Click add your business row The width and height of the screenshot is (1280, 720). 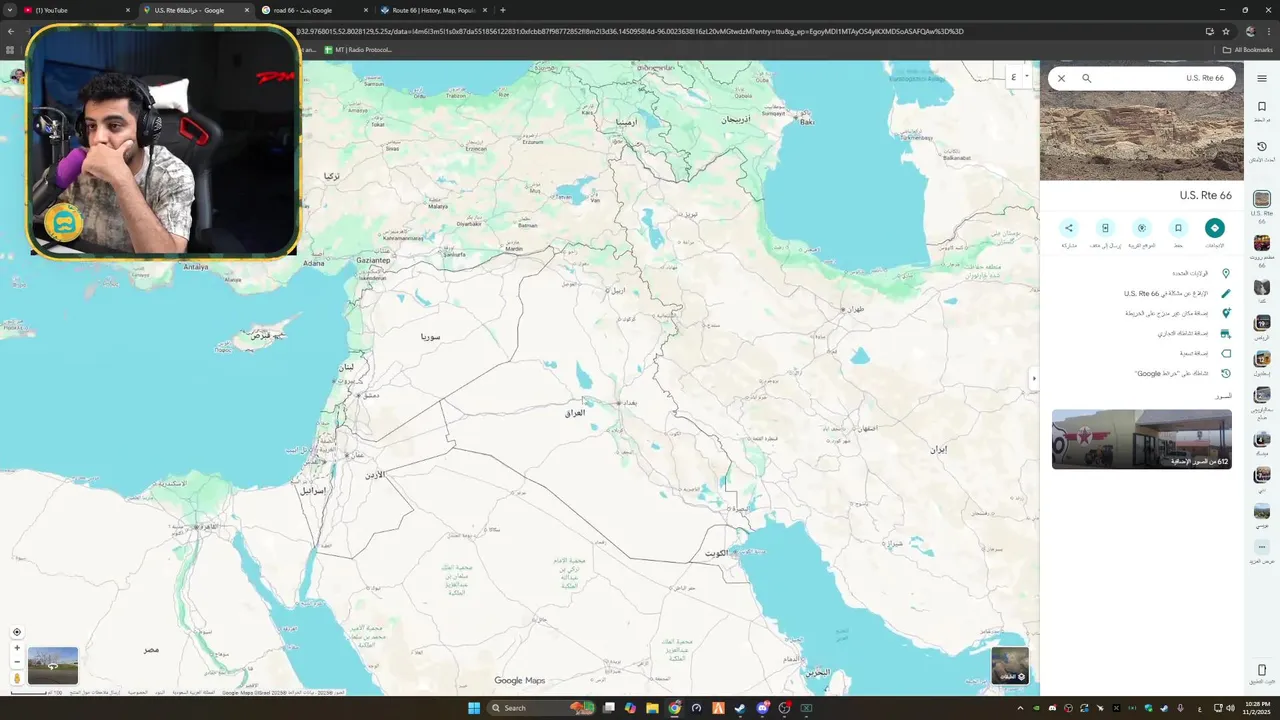(x=1142, y=333)
